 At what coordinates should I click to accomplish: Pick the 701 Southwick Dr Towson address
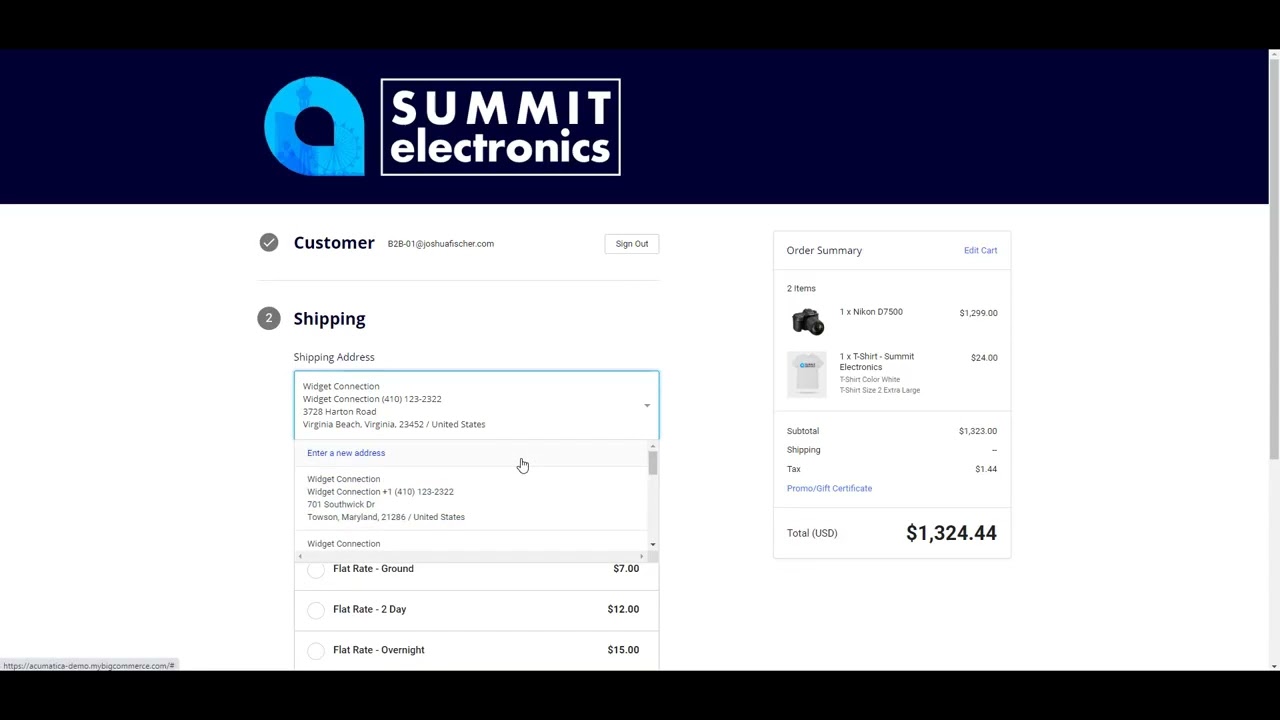click(x=472, y=498)
